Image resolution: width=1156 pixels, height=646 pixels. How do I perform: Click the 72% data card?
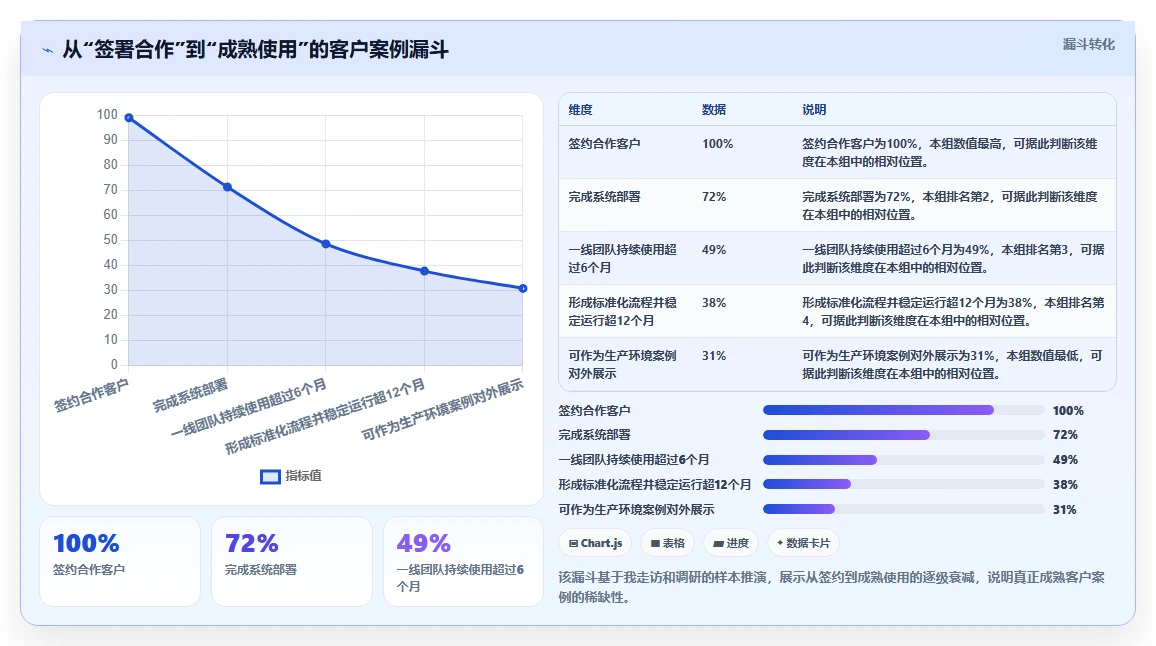tap(291, 561)
